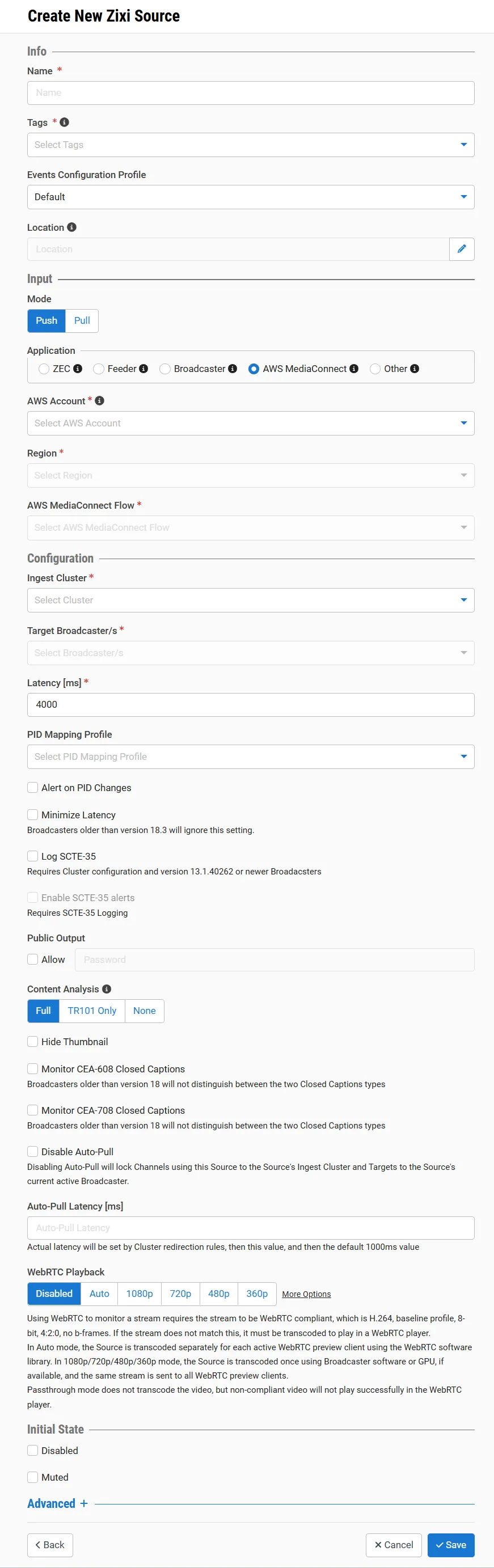Click the Latency [ms] input field
Image resolution: width=494 pixels, height=1568 pixels.
251,705
